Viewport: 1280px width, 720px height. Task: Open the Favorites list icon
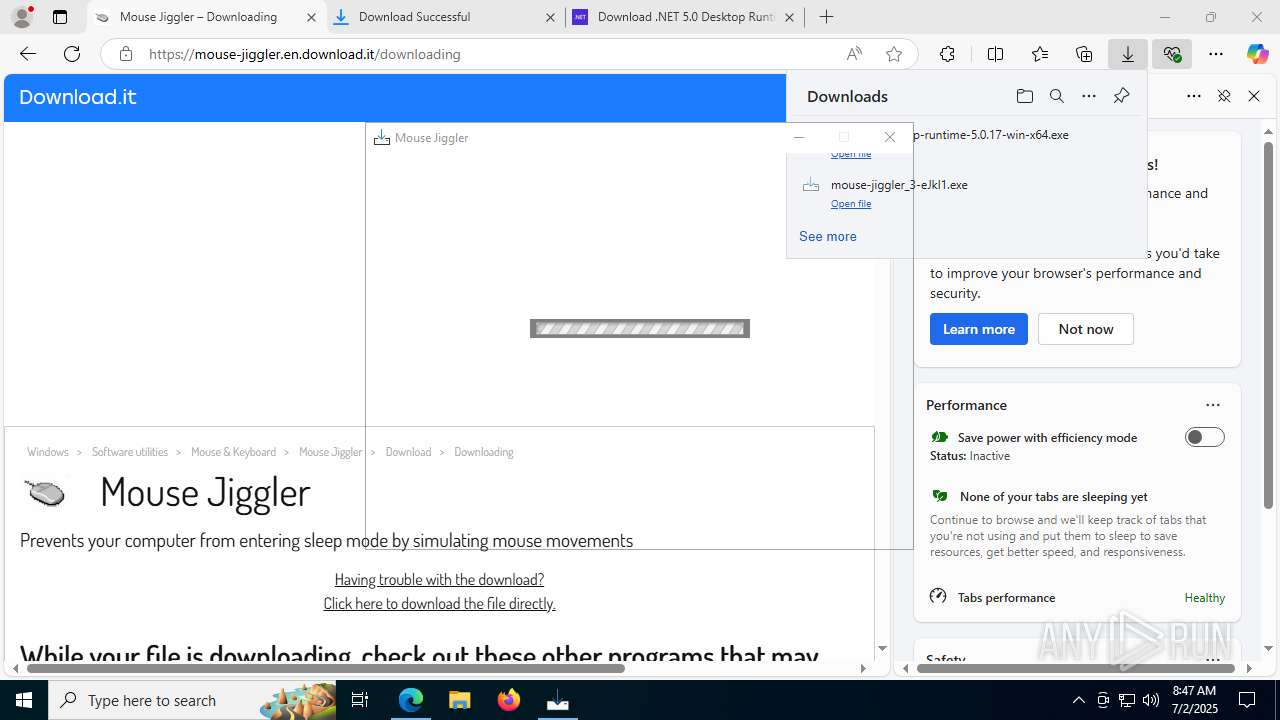click(1040, 54)
